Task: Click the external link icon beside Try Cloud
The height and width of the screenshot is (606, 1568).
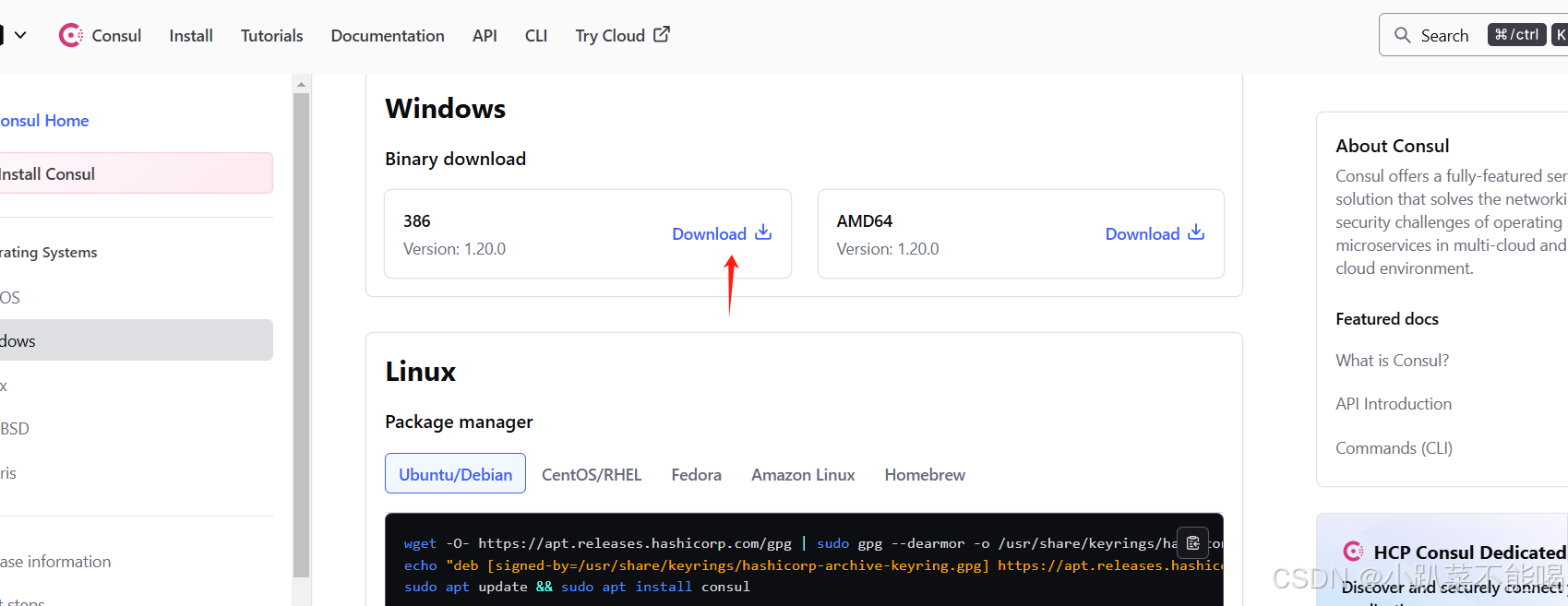Action: (x=662, y=34)
